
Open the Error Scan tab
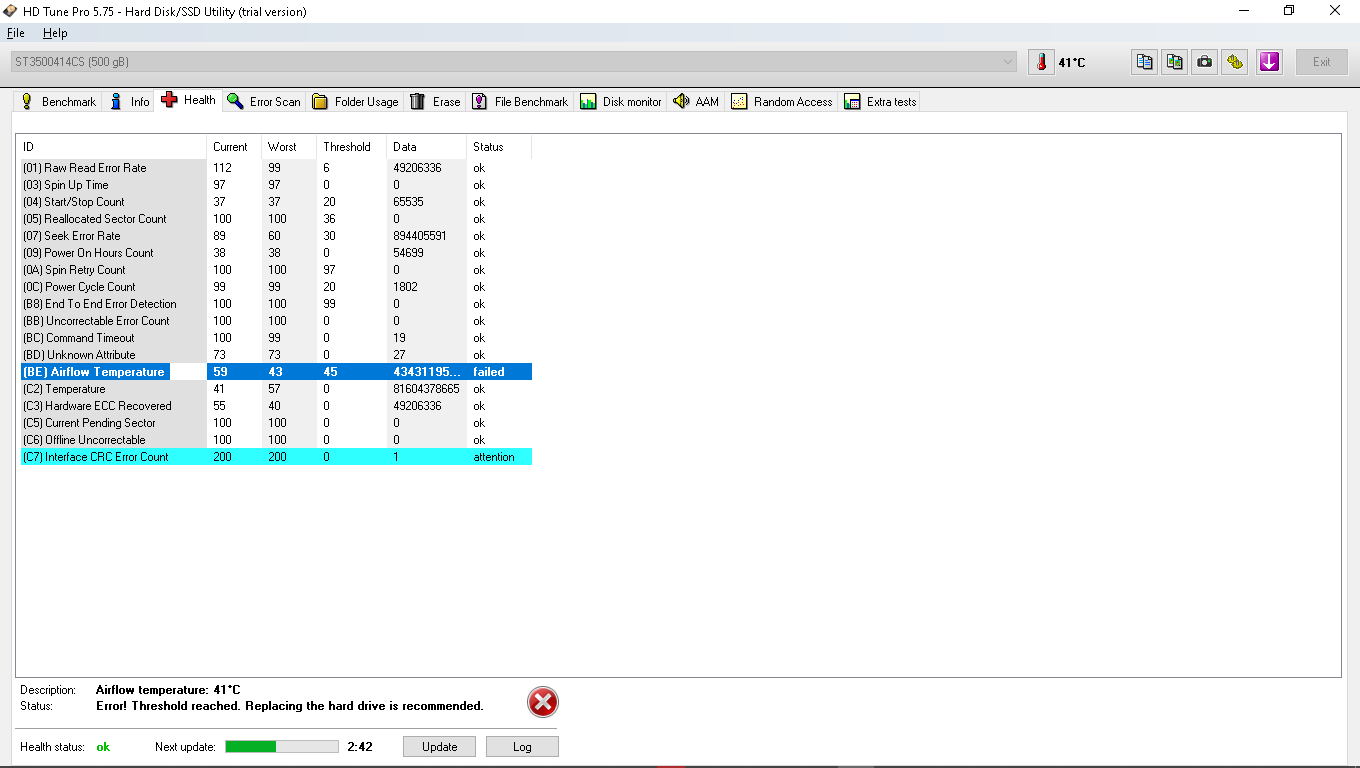[264, 101]
